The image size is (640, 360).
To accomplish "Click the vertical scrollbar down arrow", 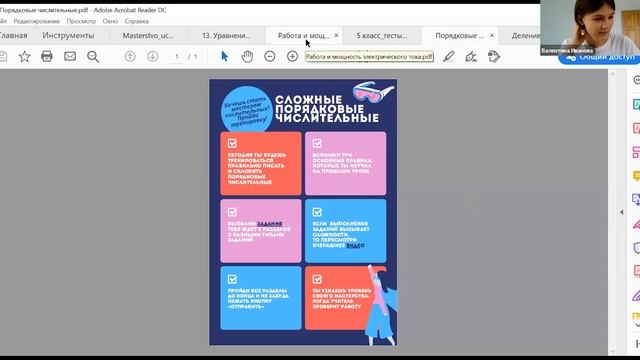I will coord(612,351).
